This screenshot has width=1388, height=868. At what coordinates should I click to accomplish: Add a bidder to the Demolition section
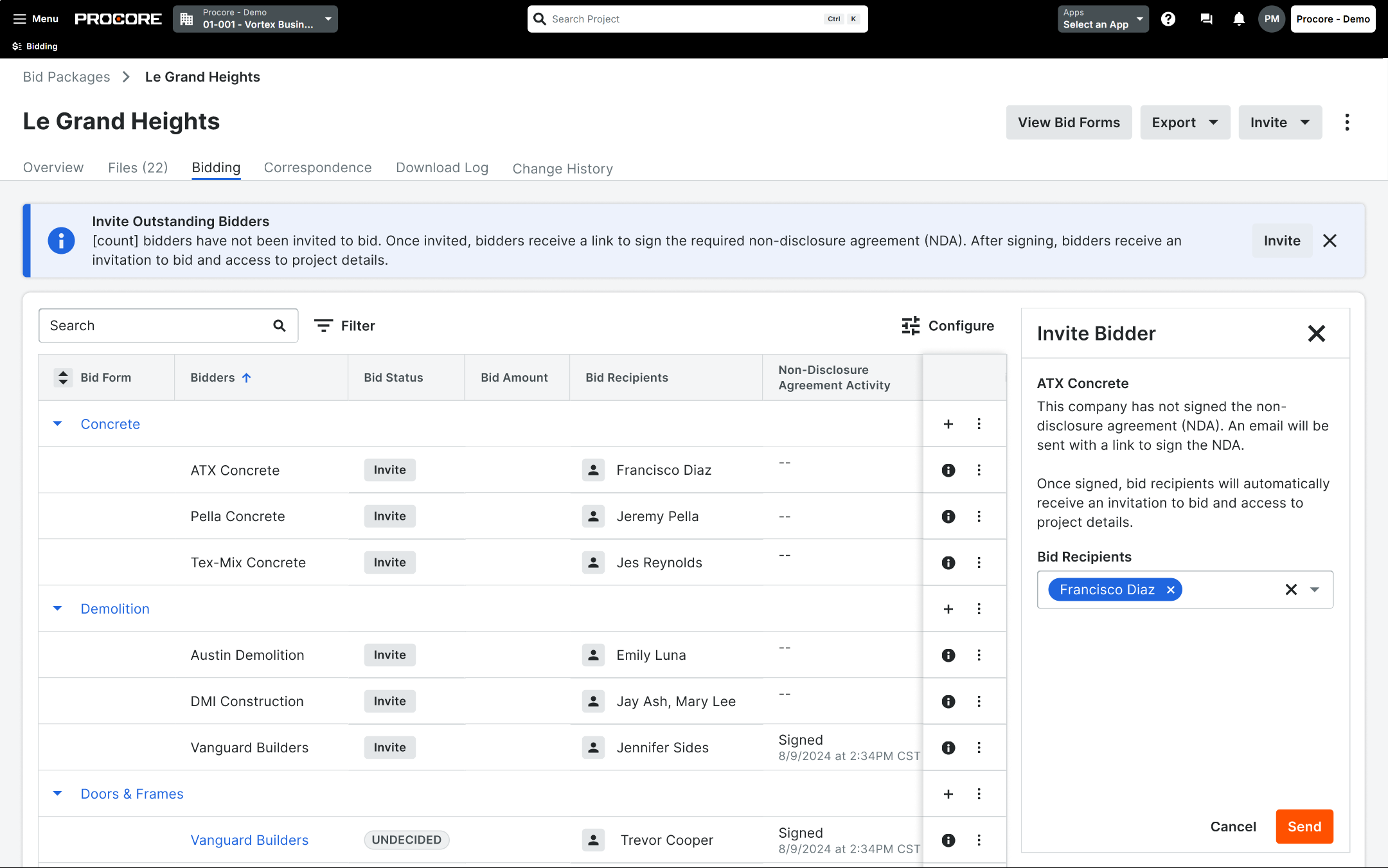pyautogui.click(x=948, y=608)
